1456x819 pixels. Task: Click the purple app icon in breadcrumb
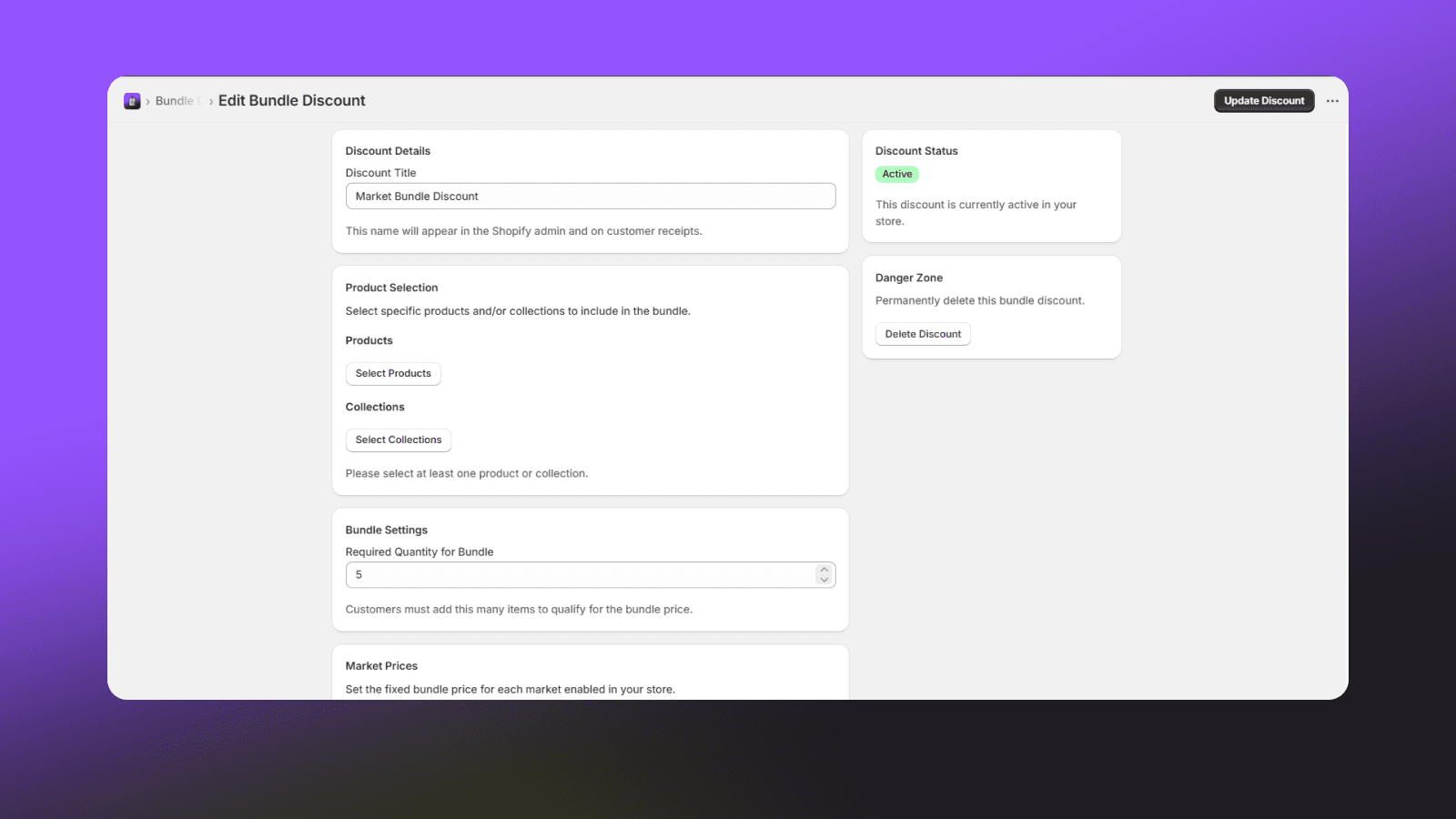pos(132,101)
